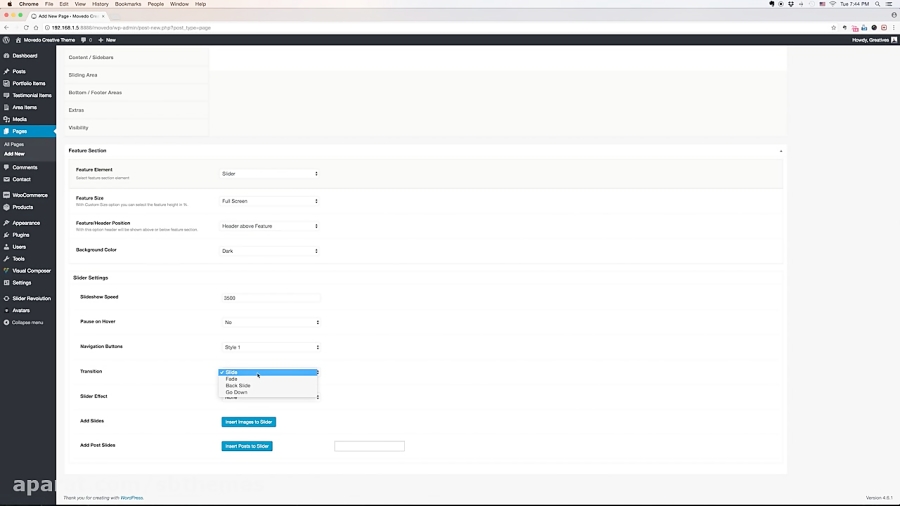Open the Plugins icon in sidebar
This screenshot has height=506, width=900.
[x=6, y=235]
